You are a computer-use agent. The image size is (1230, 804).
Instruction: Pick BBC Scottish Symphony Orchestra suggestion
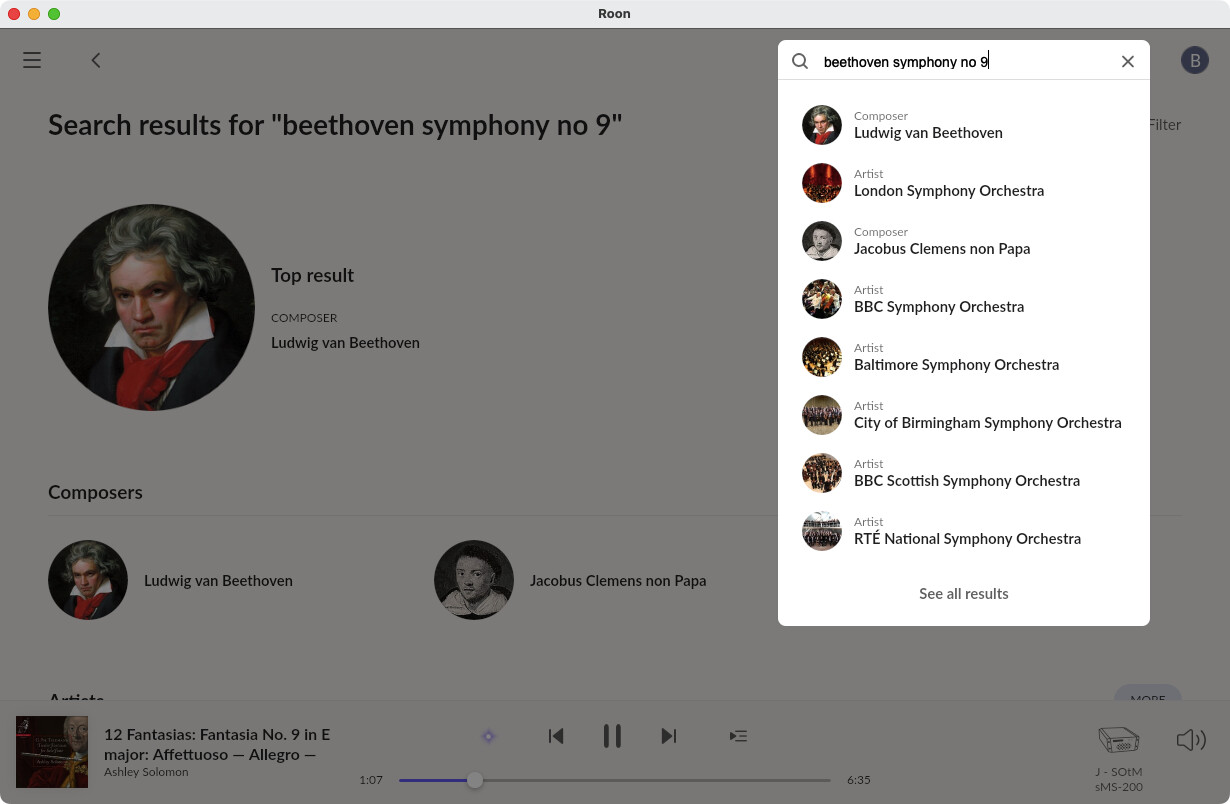tap(966, 473)
